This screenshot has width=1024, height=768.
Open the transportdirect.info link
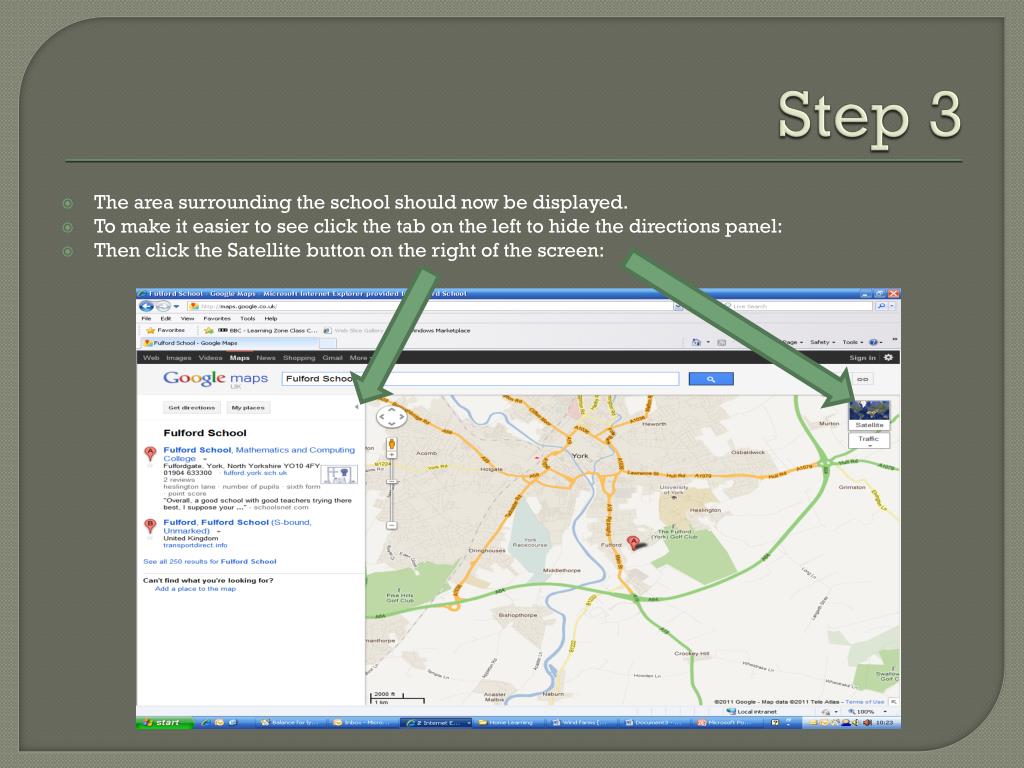[195, 545]
